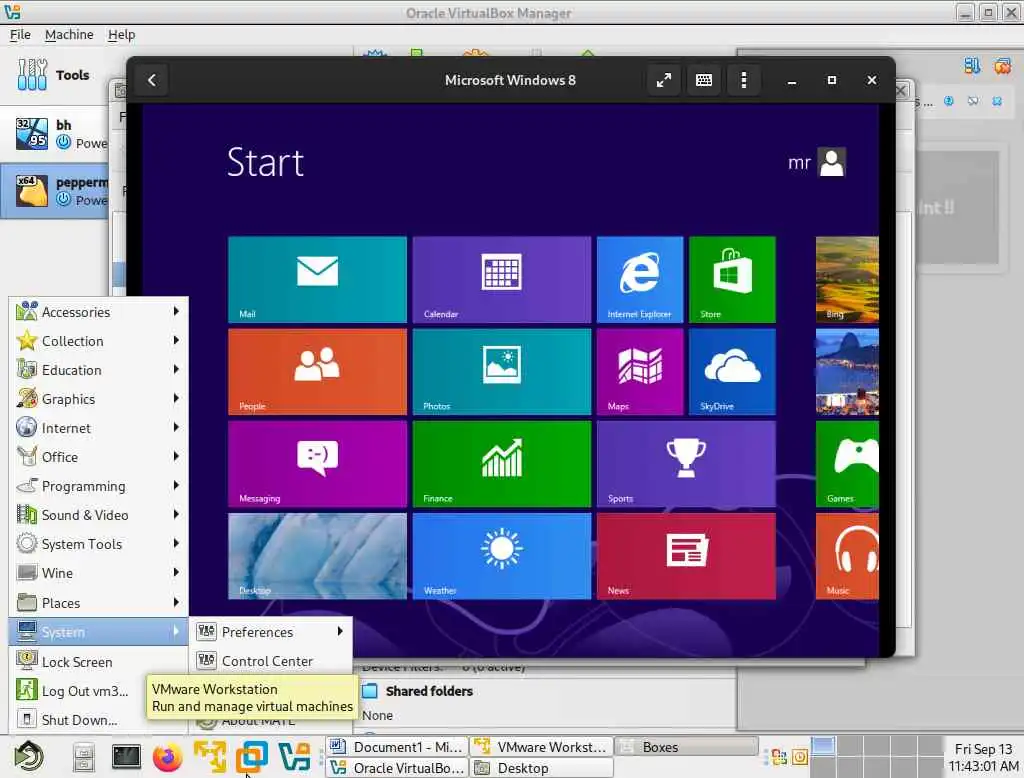Image resolution: width=1024 pixels, height=778 pixels.
Task: Open the SkyDrive tile
Action: pos(732,372)
